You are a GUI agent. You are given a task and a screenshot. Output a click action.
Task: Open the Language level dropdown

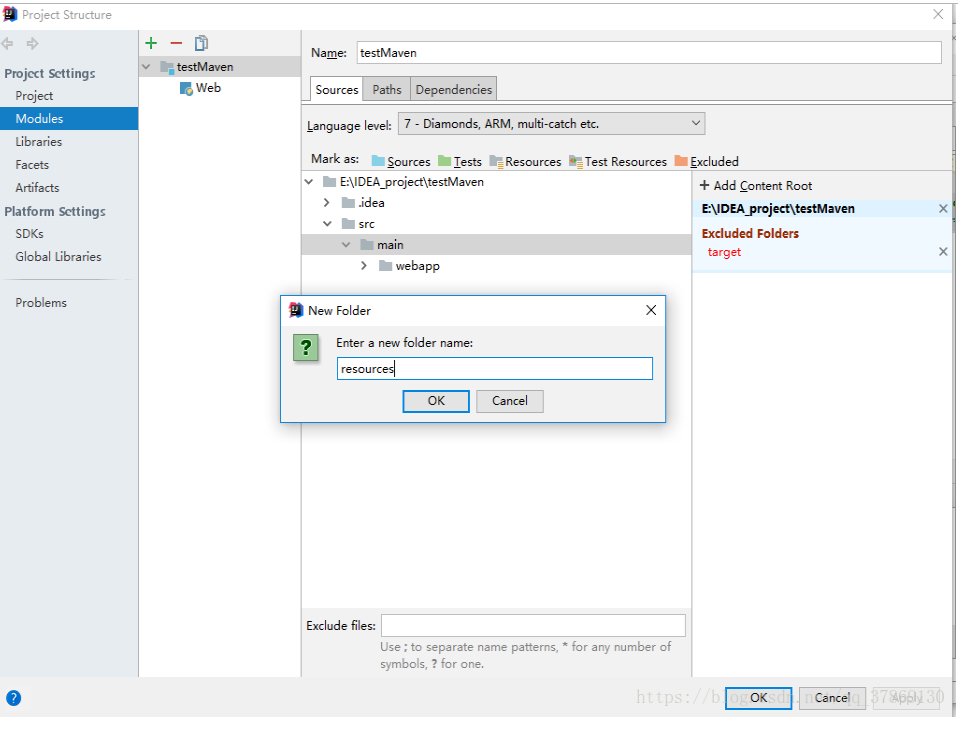pyautogui.click(x=551, y=123)
